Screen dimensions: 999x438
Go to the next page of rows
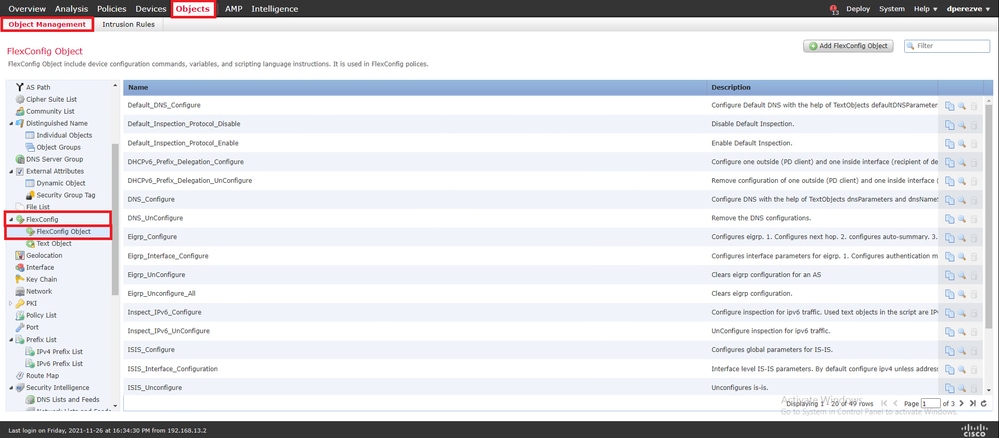click(961, 403)
